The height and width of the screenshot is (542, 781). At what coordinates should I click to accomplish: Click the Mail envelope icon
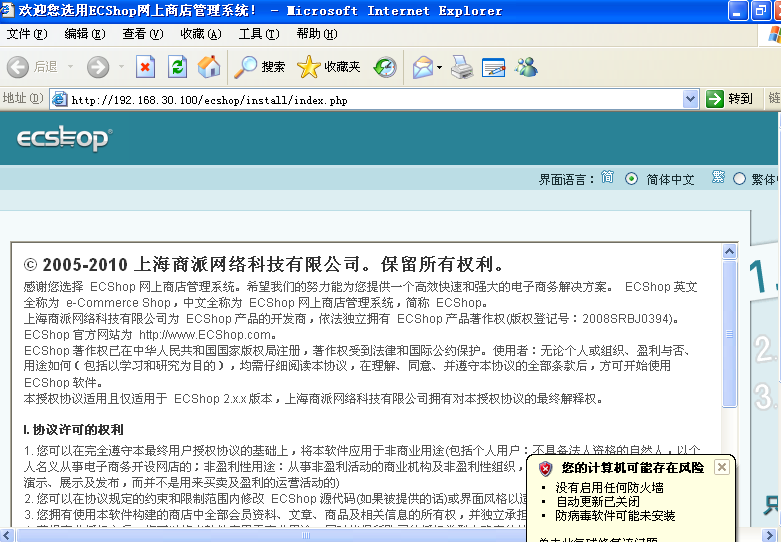click(422, 67)
